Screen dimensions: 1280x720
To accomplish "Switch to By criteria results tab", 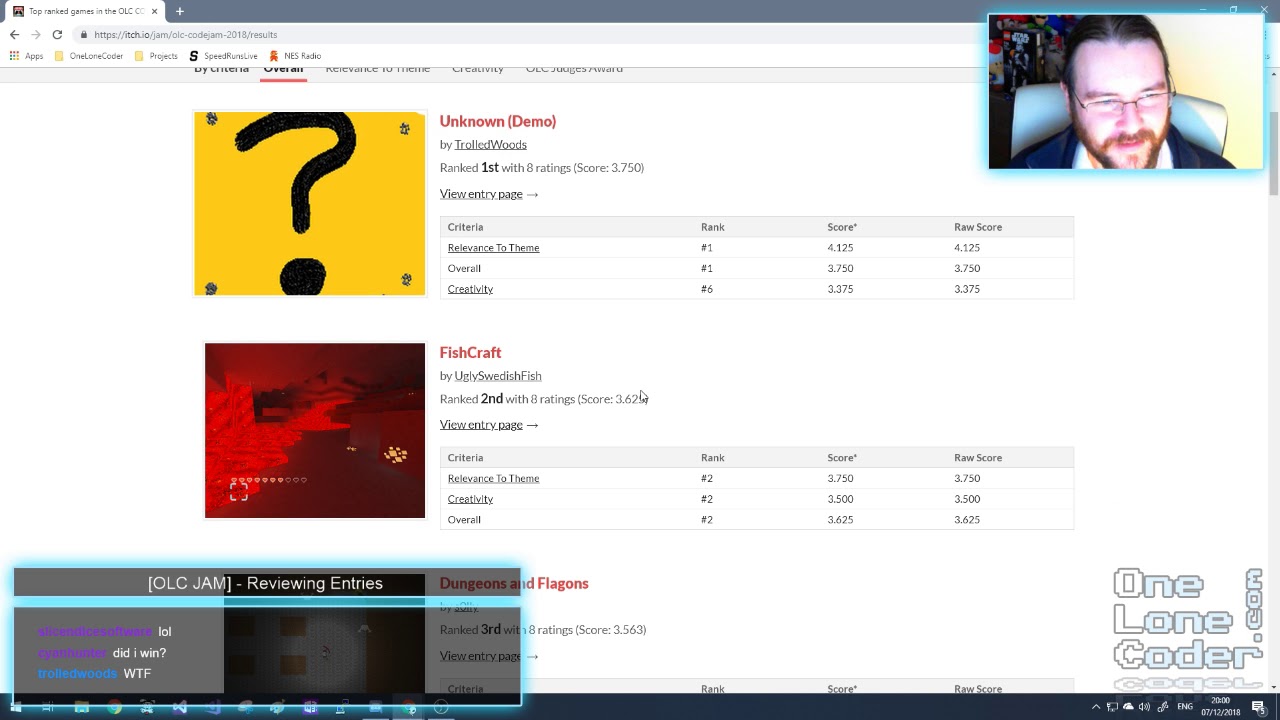I will [x=221, y=69].
